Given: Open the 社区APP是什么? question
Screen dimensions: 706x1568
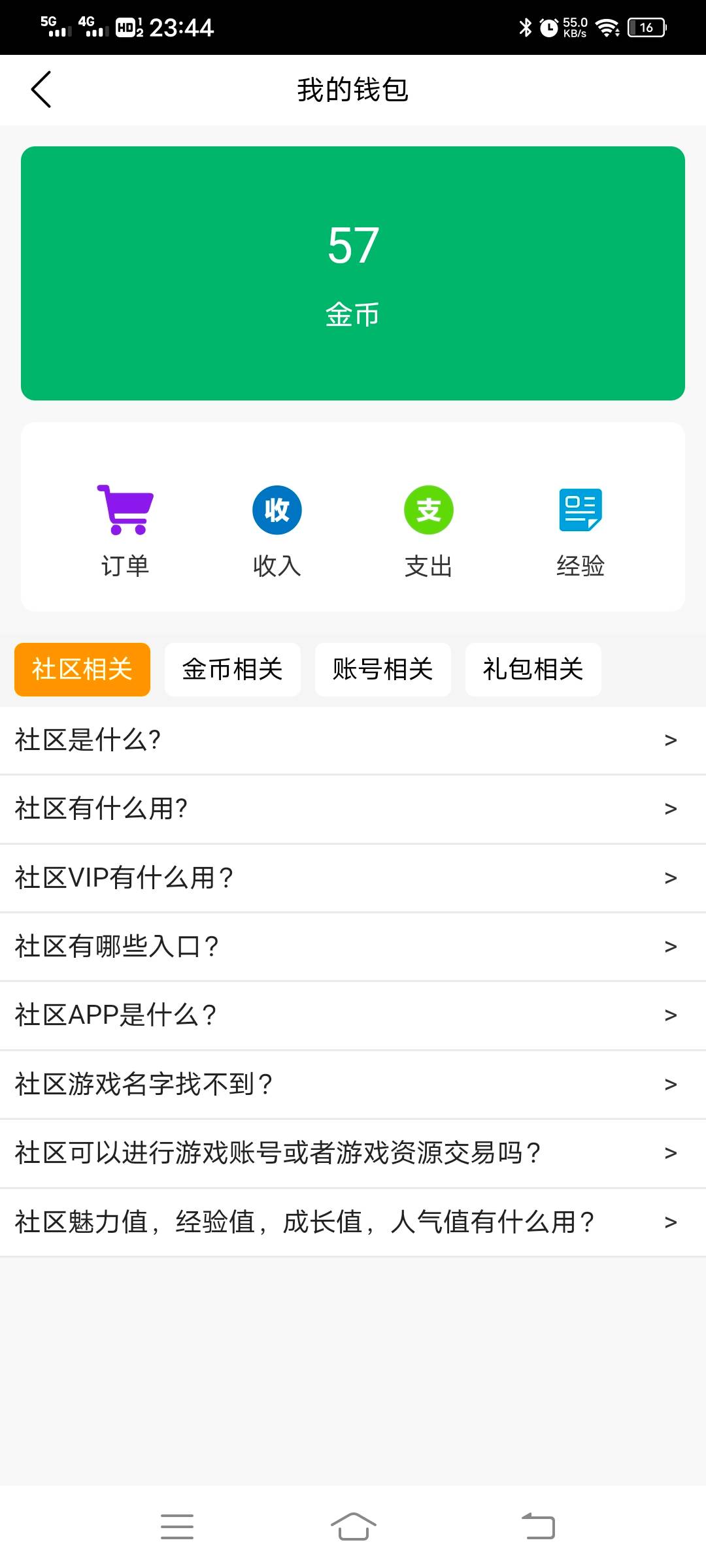Looking at the screenshot, I should pos(116,1015).
